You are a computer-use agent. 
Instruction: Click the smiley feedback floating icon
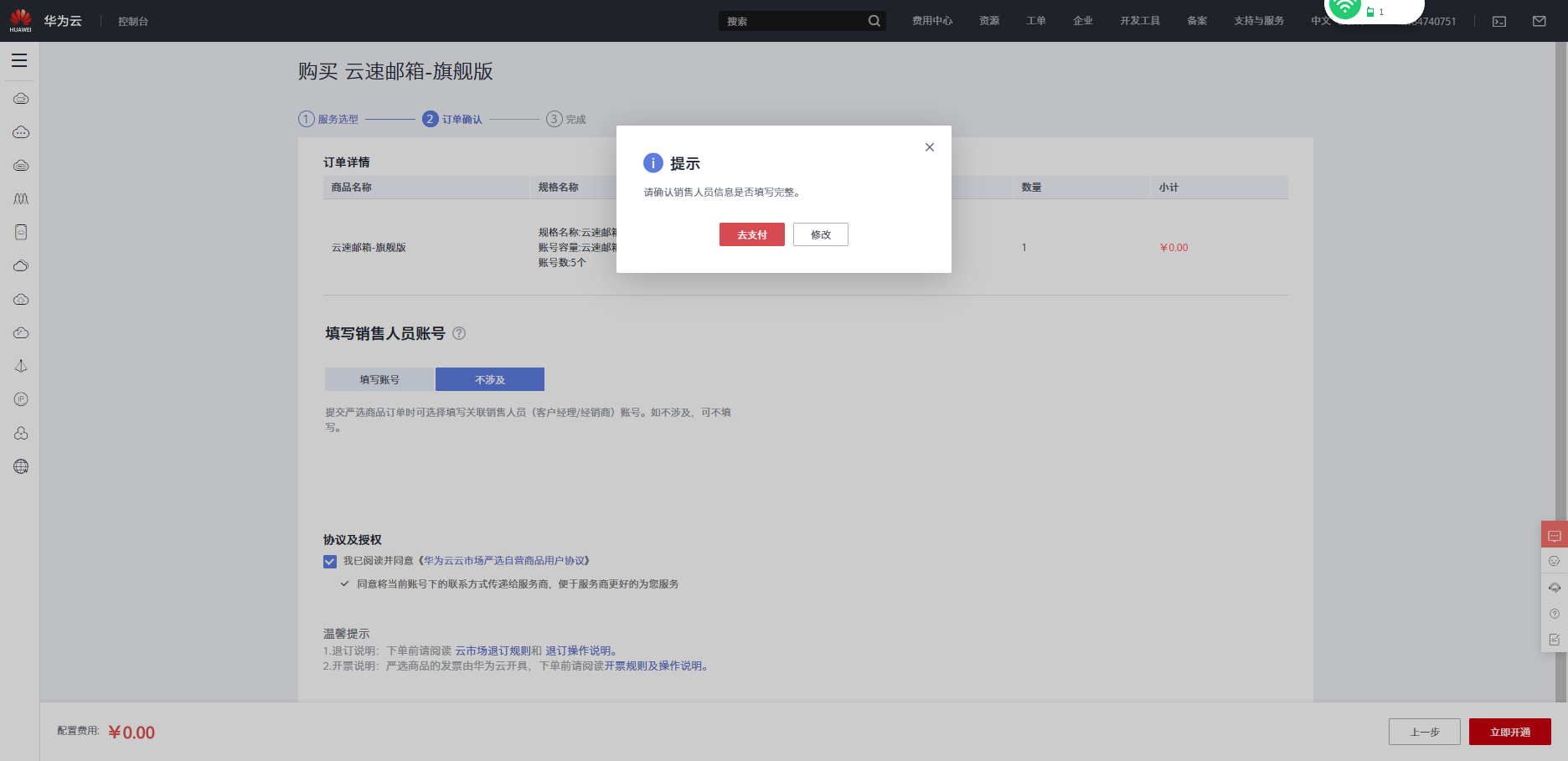tap(1555, 561)
